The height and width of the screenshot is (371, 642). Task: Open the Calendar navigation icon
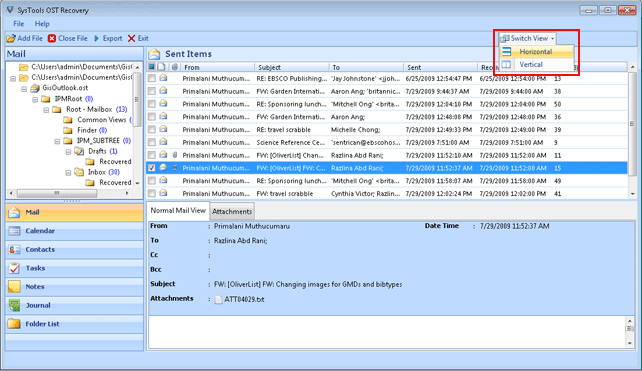(14, 231)
